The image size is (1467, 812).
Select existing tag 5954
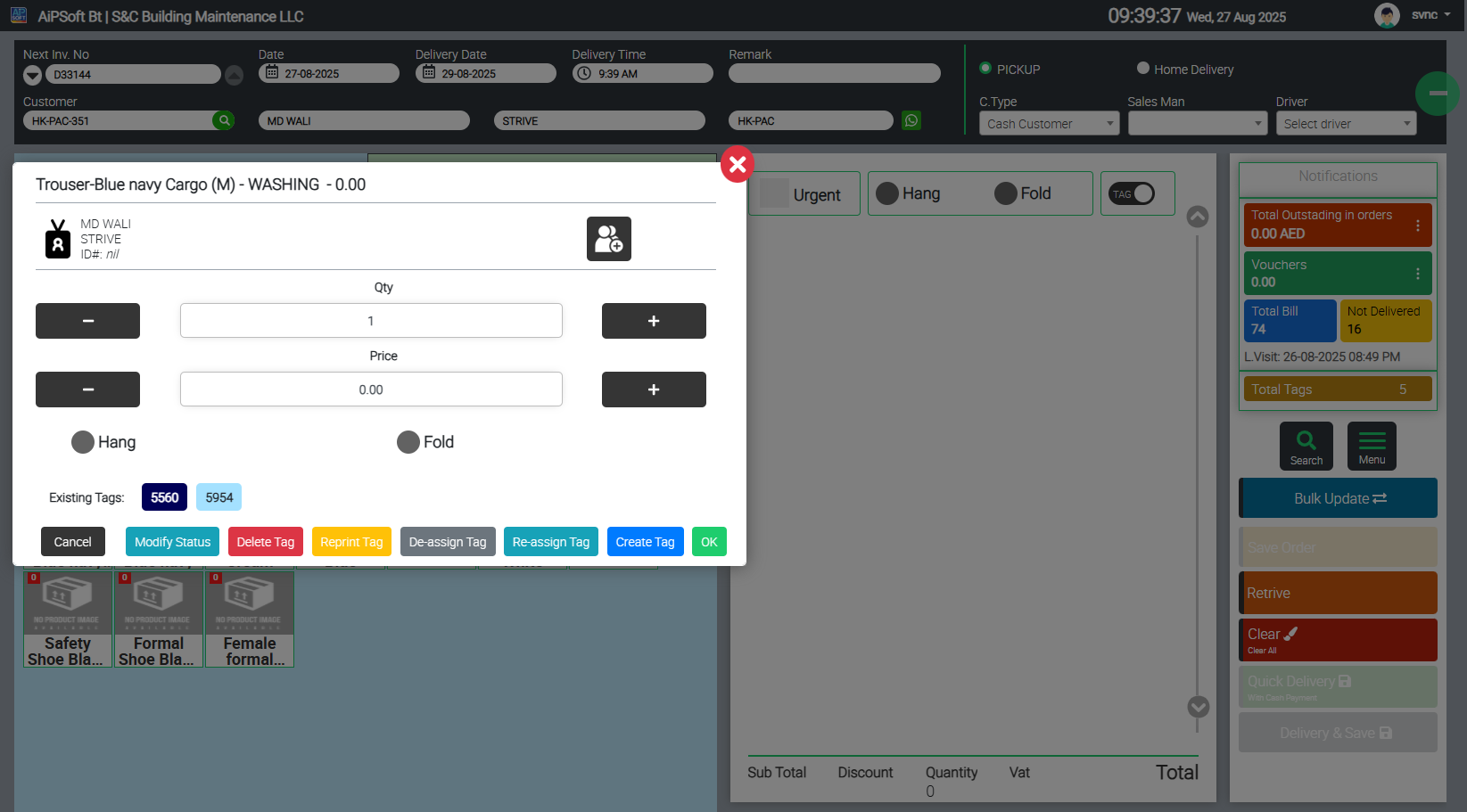pos(218,497)
